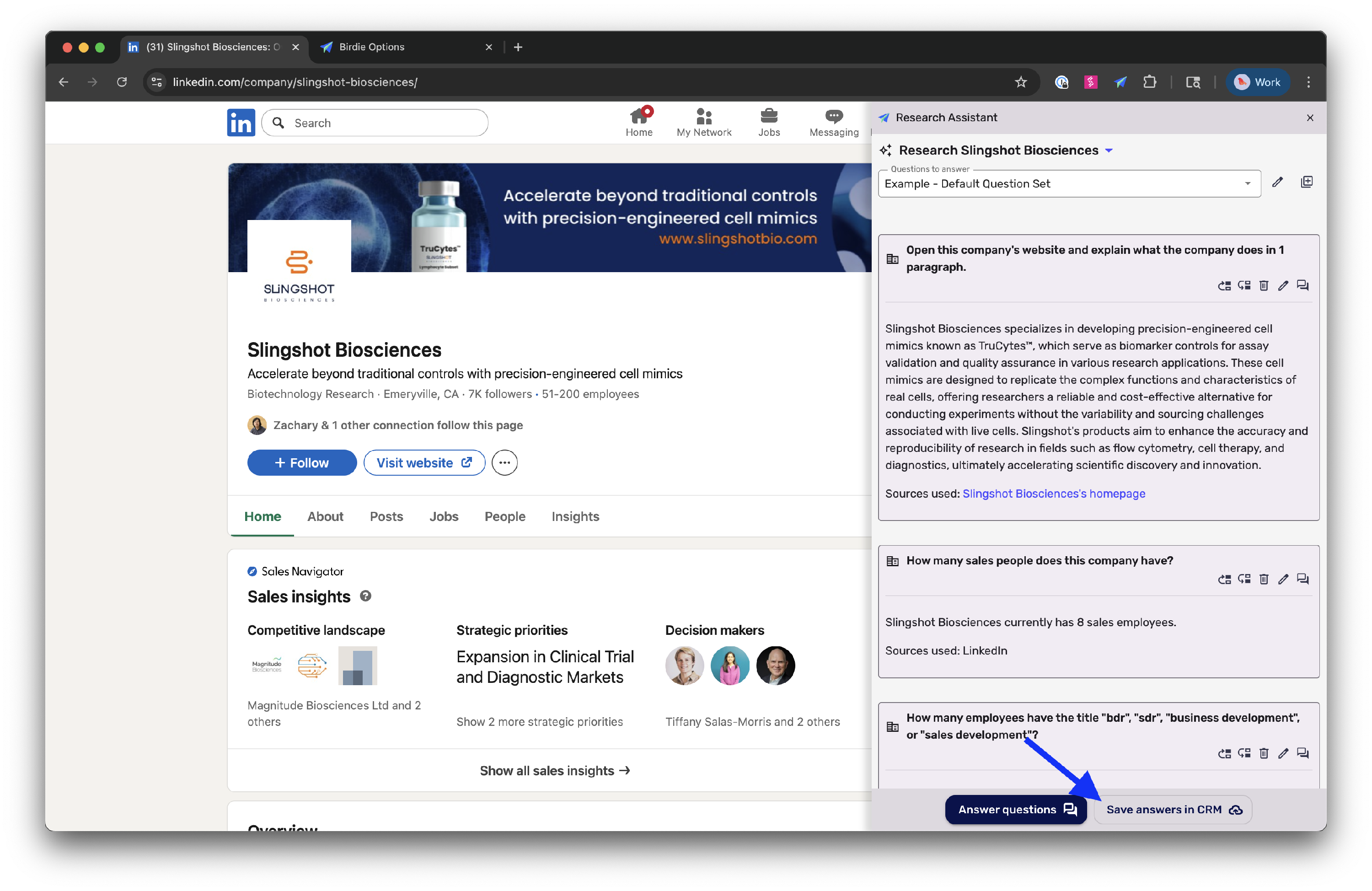Screen dimensions: 1372x891
Task: Open My Network nav item
Action: point(704,123)
